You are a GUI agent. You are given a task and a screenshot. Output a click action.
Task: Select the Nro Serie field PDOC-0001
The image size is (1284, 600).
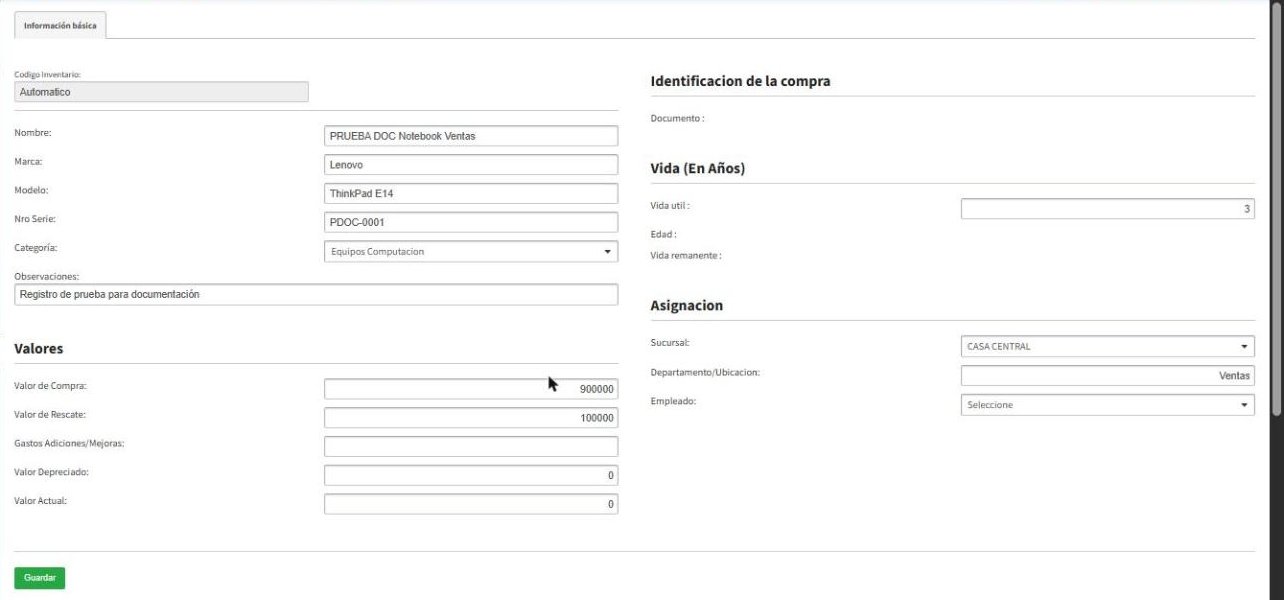pyautogui.click(x=471, y=223)
